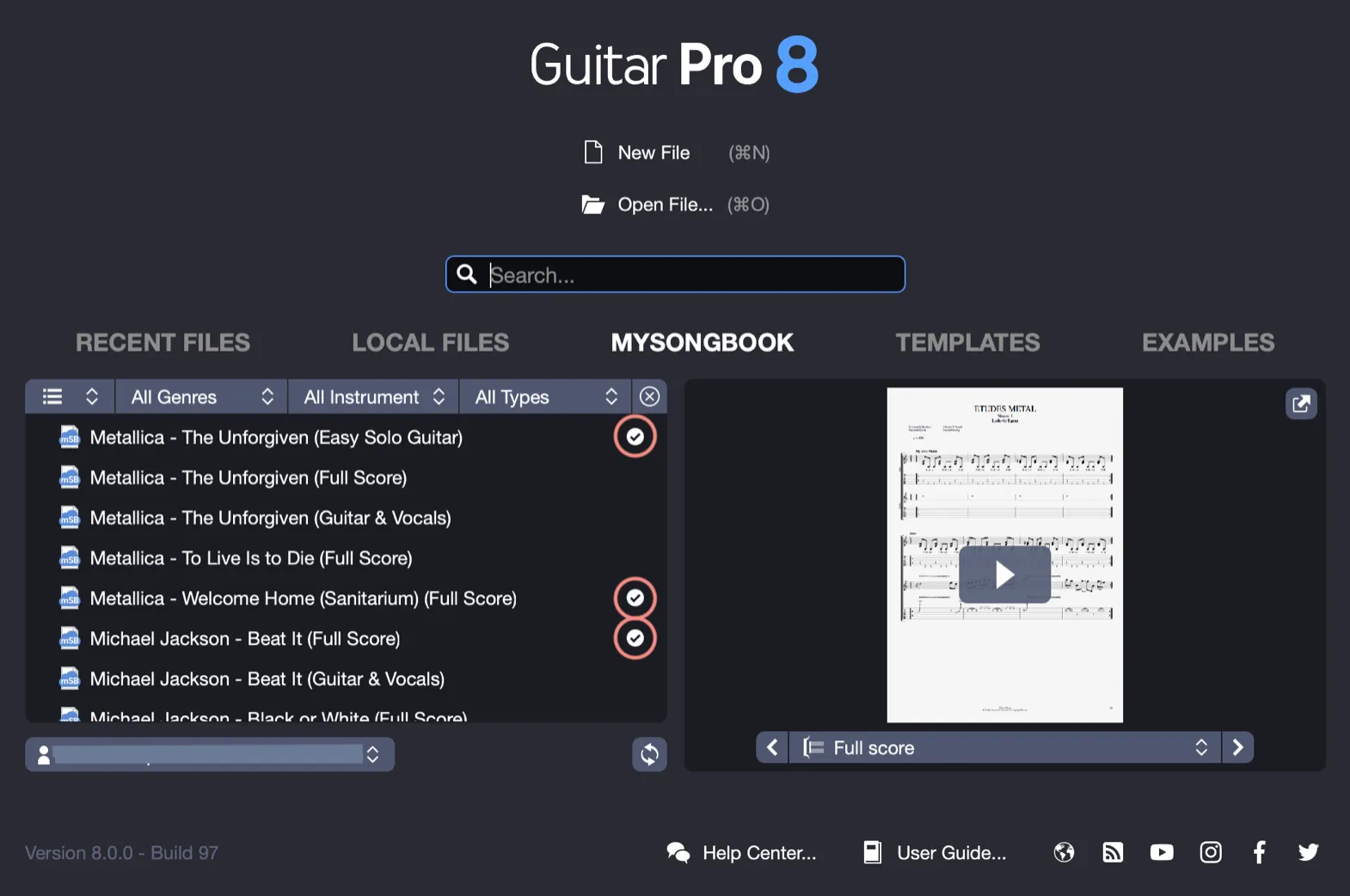Viewport: 1350px width, 896px height.
Task: Open the Facebook icon
Action: click(1259, 852)
